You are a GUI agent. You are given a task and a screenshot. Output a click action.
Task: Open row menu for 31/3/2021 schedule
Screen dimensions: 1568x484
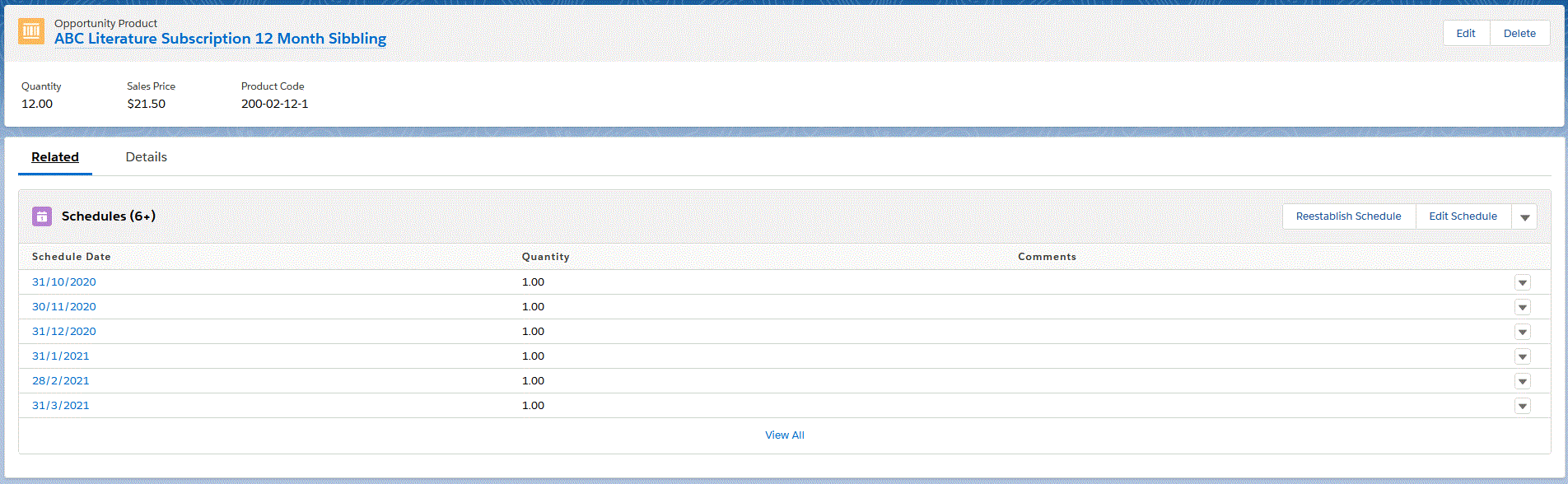pyautogui.click(x=1522, y=406)
